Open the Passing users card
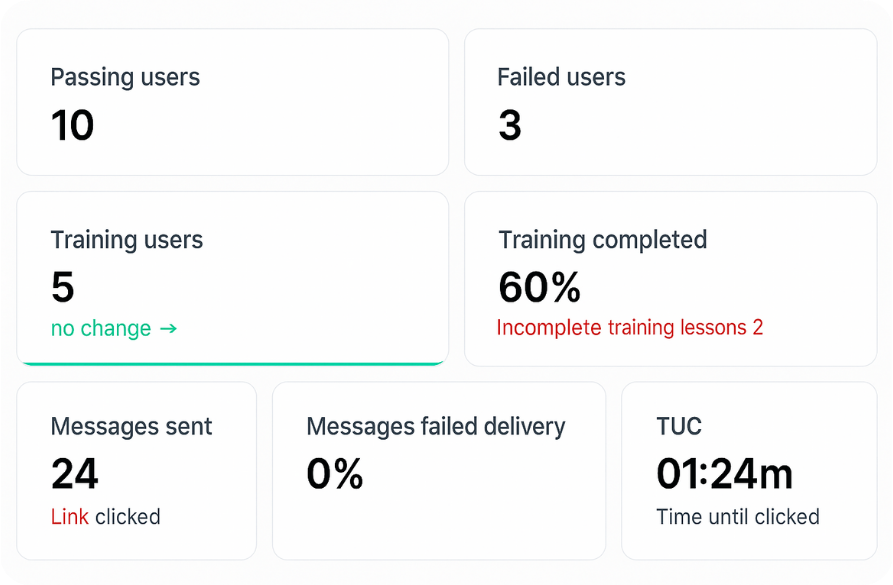893x585 pixels. coord(232,101)
